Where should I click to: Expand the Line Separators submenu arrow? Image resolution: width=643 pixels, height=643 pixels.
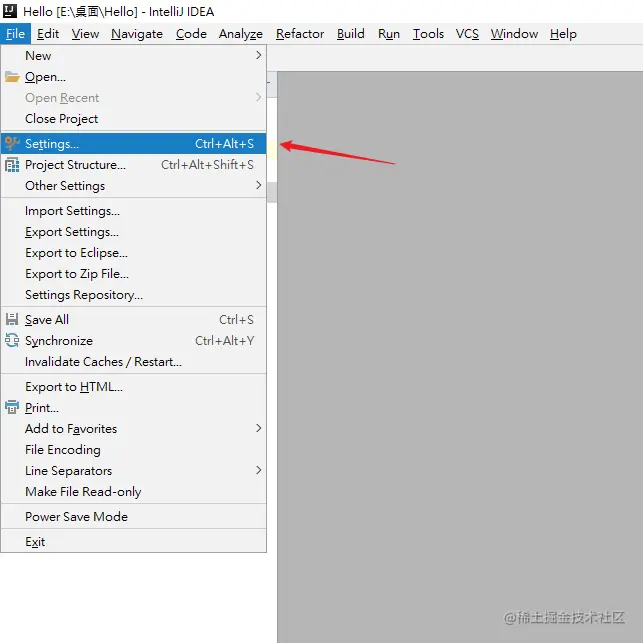tap(258, 470)
